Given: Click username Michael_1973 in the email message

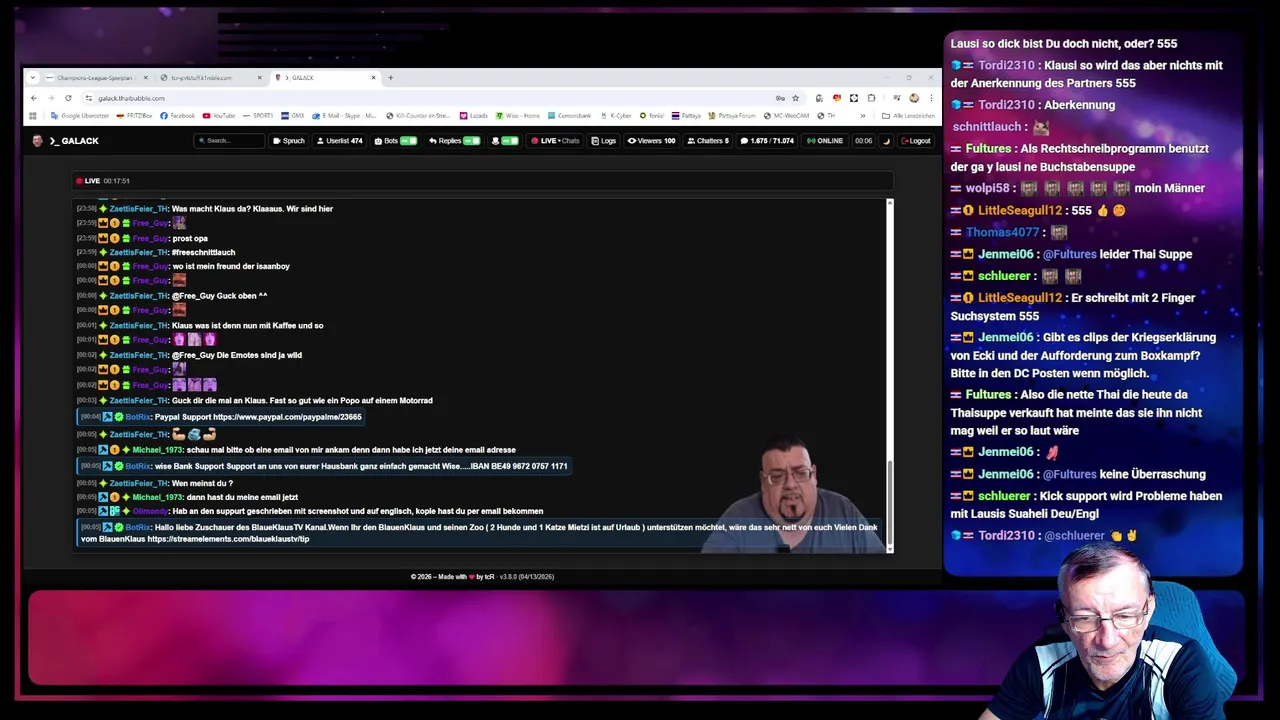Looking at the screenshot, I should pyautogui.click(x=158, y=450).
